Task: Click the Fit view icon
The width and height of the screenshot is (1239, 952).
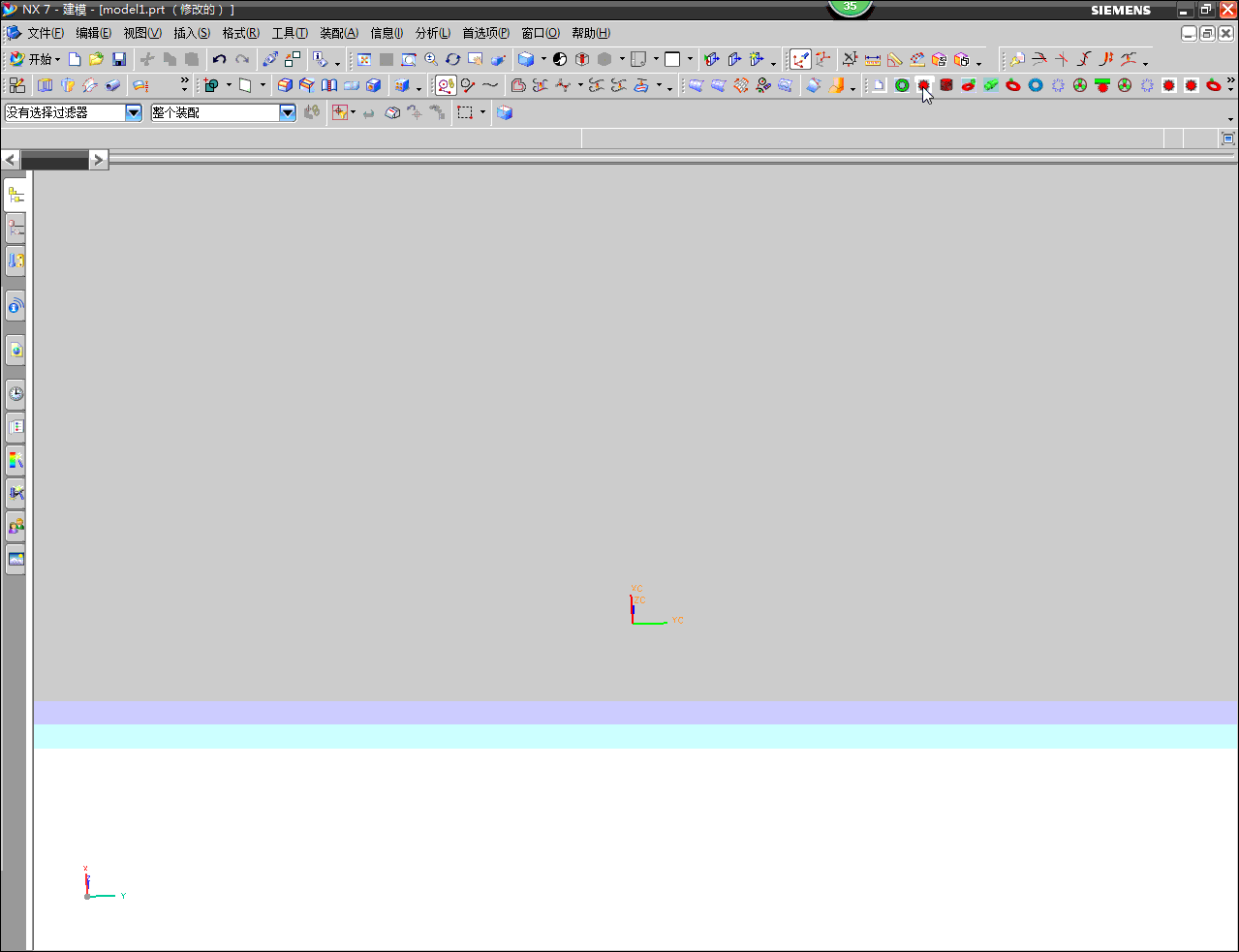Action: [364, 59]
